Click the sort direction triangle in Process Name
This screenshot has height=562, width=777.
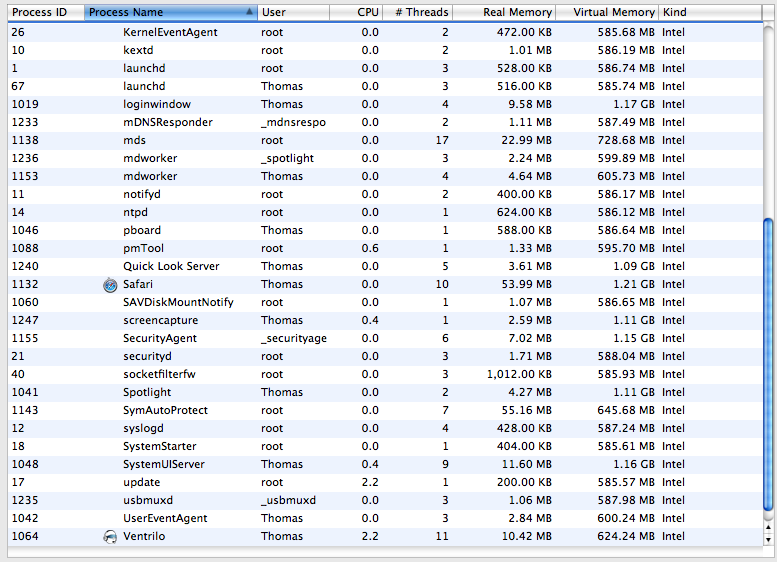(249, 11)
